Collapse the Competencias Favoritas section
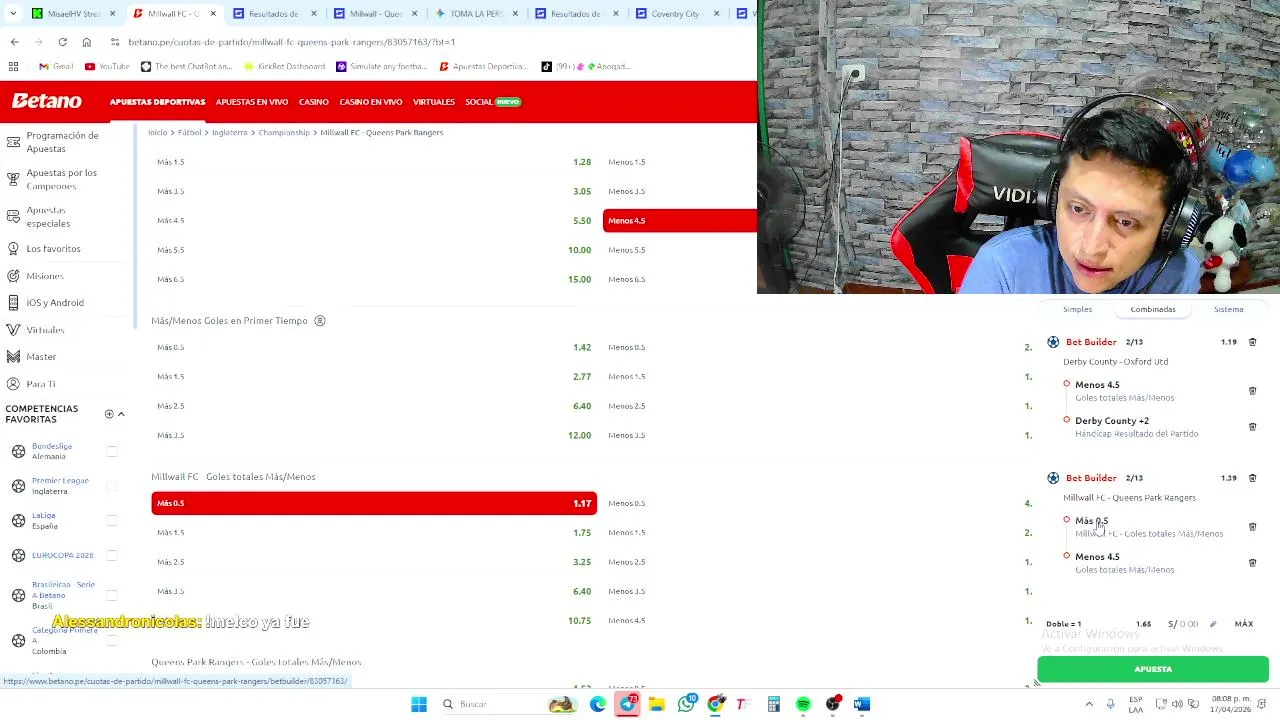The image size is (1280, 720). tap(121, 414)
